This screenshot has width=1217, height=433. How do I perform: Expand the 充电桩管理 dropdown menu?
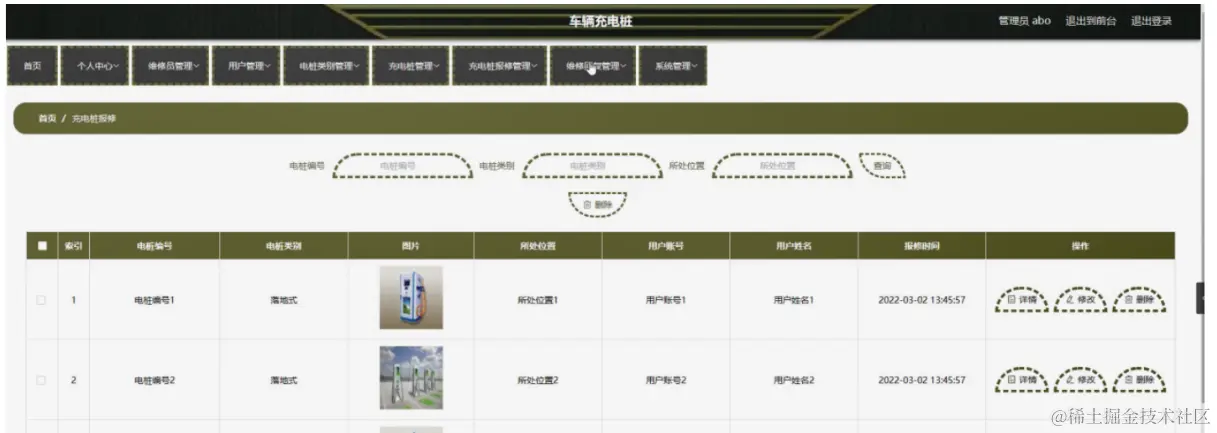(x=411, y=66)
